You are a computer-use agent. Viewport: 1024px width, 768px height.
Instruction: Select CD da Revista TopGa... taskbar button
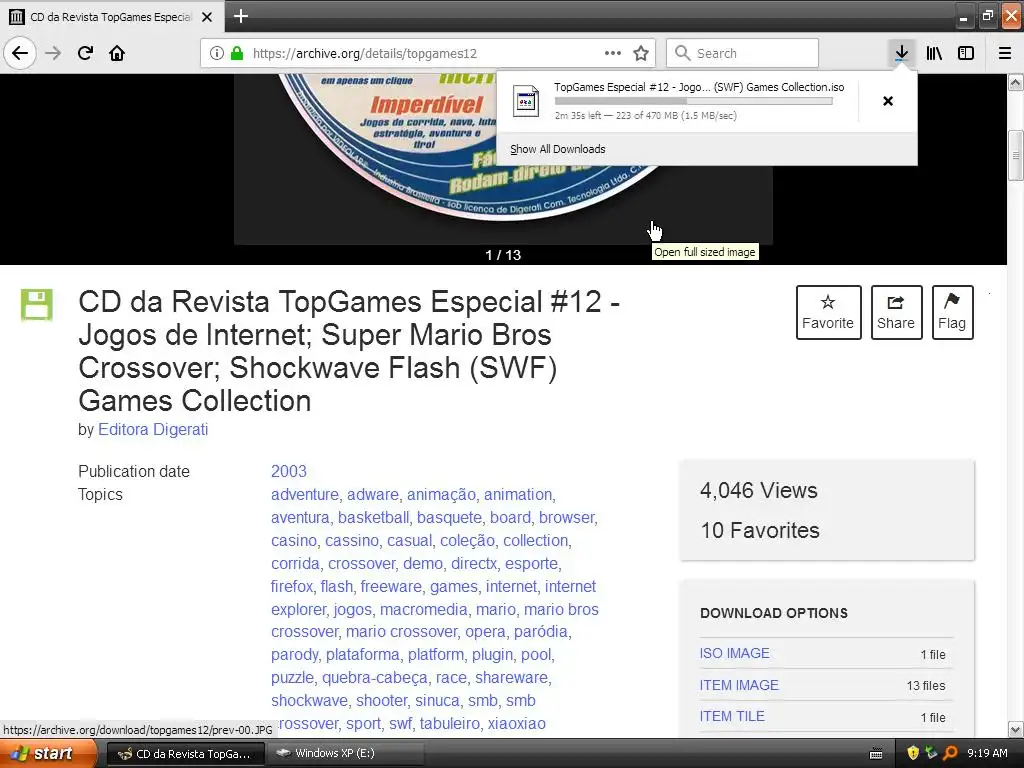(185, 753)
